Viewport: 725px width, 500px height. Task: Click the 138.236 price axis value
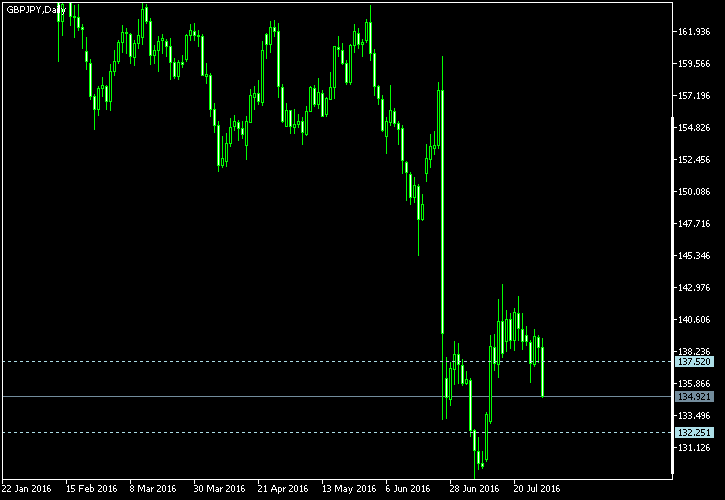[x=694, y=352]
